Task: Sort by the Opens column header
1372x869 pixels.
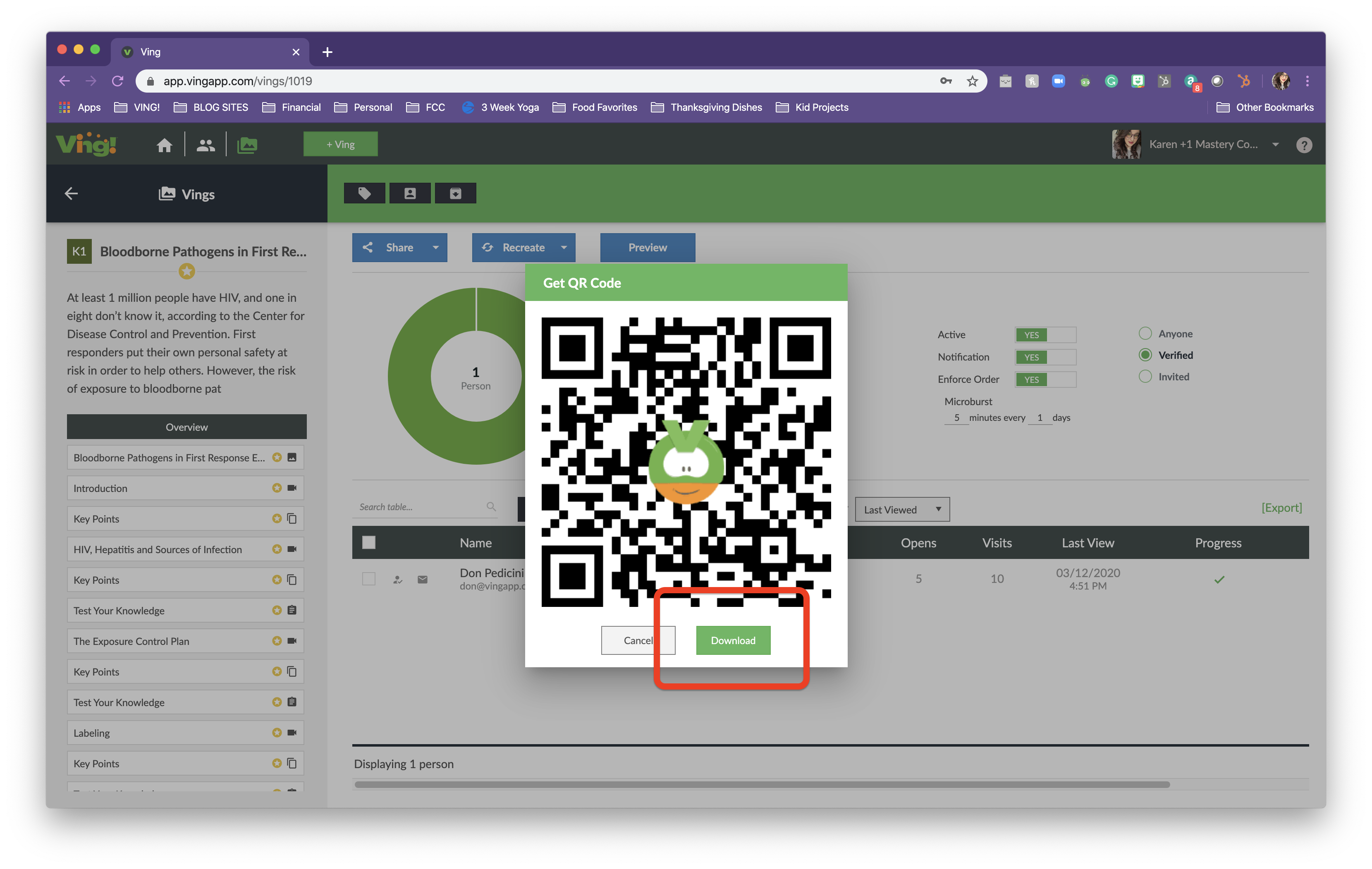Action: (918, 543)
